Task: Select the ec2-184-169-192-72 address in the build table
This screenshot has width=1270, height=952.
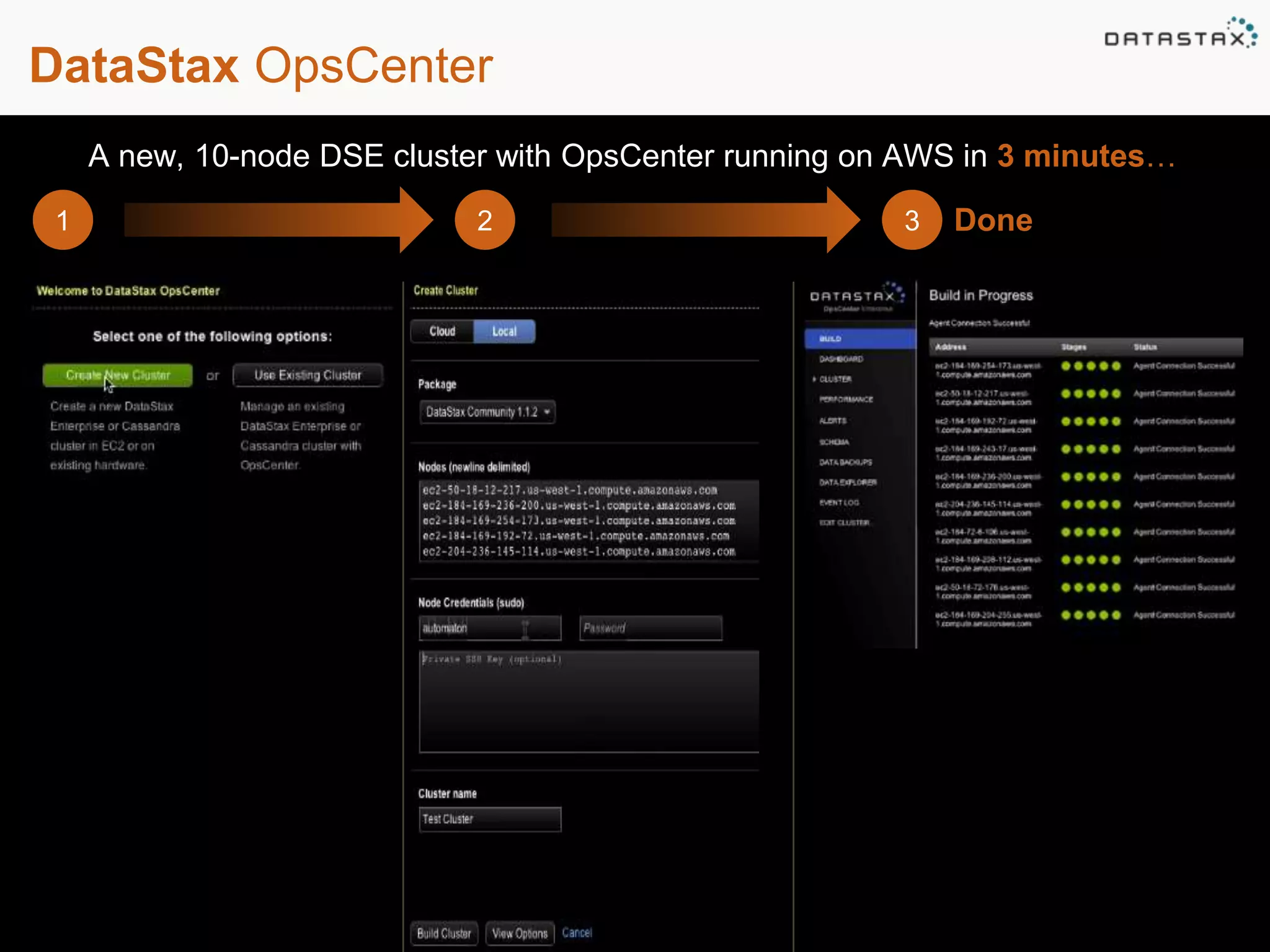Action: [x=986, y=426]
